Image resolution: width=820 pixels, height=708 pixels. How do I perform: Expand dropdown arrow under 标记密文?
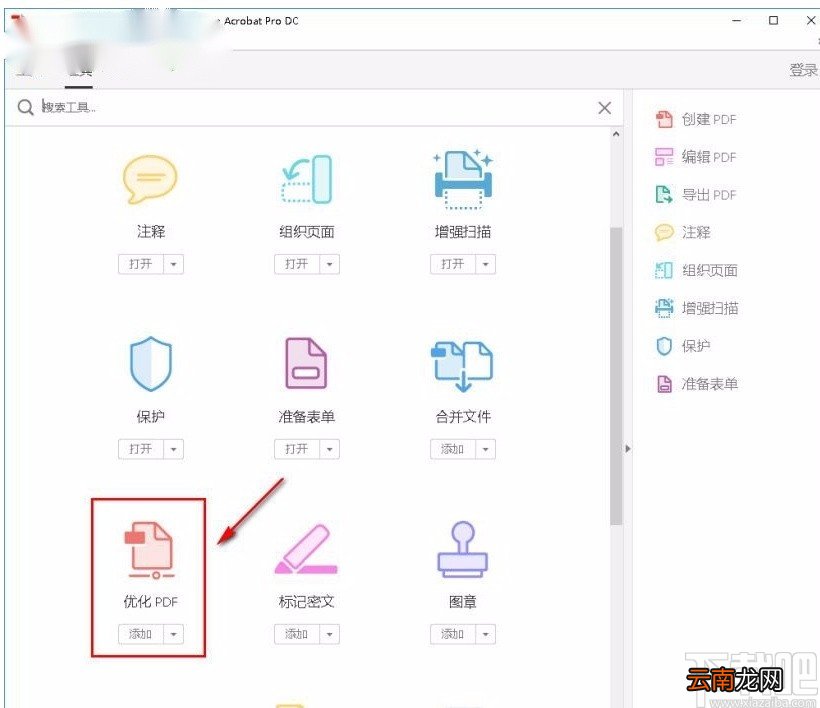(x=329, y=634)
